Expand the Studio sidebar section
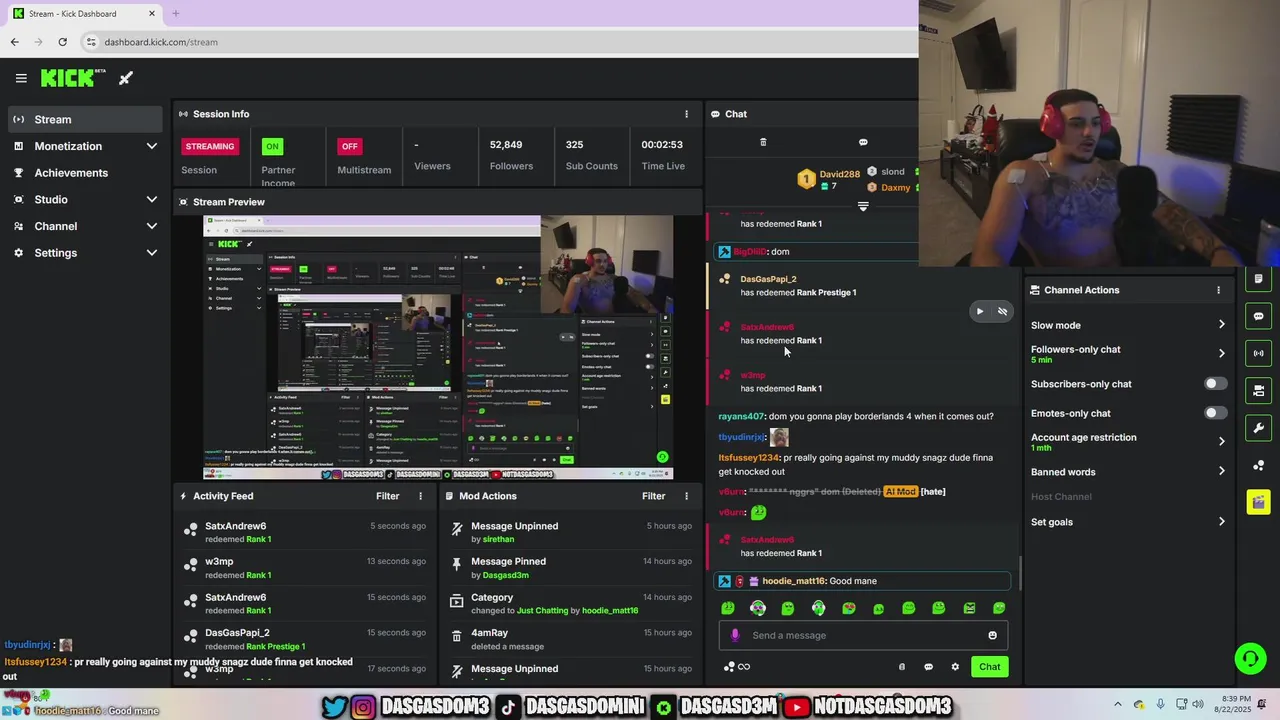Viewport: 1280px width, 720px height. click(84, 199)
